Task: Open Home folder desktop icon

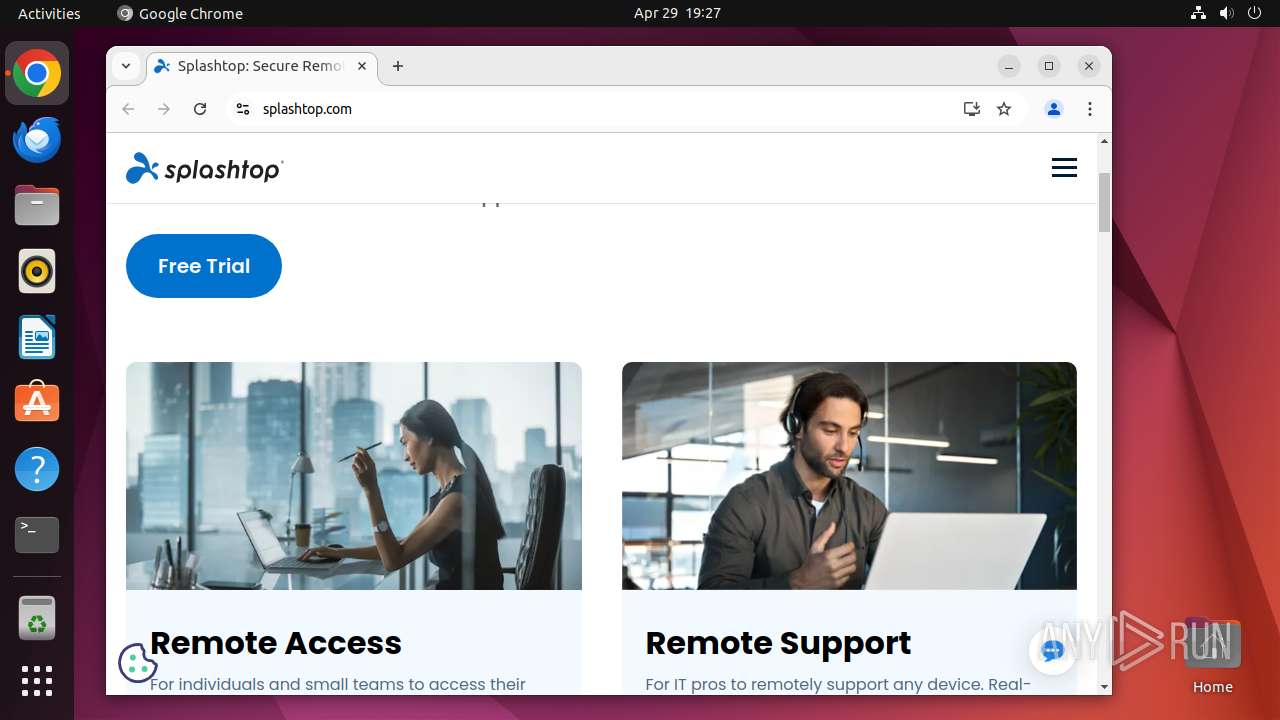Action: [x=1212, y=656]
